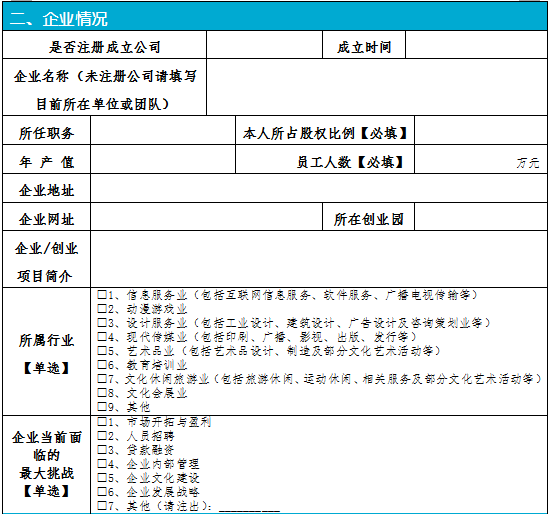Click the 企业地址 input cell
This screenshot has width=548, height=514.
point(319,188)
